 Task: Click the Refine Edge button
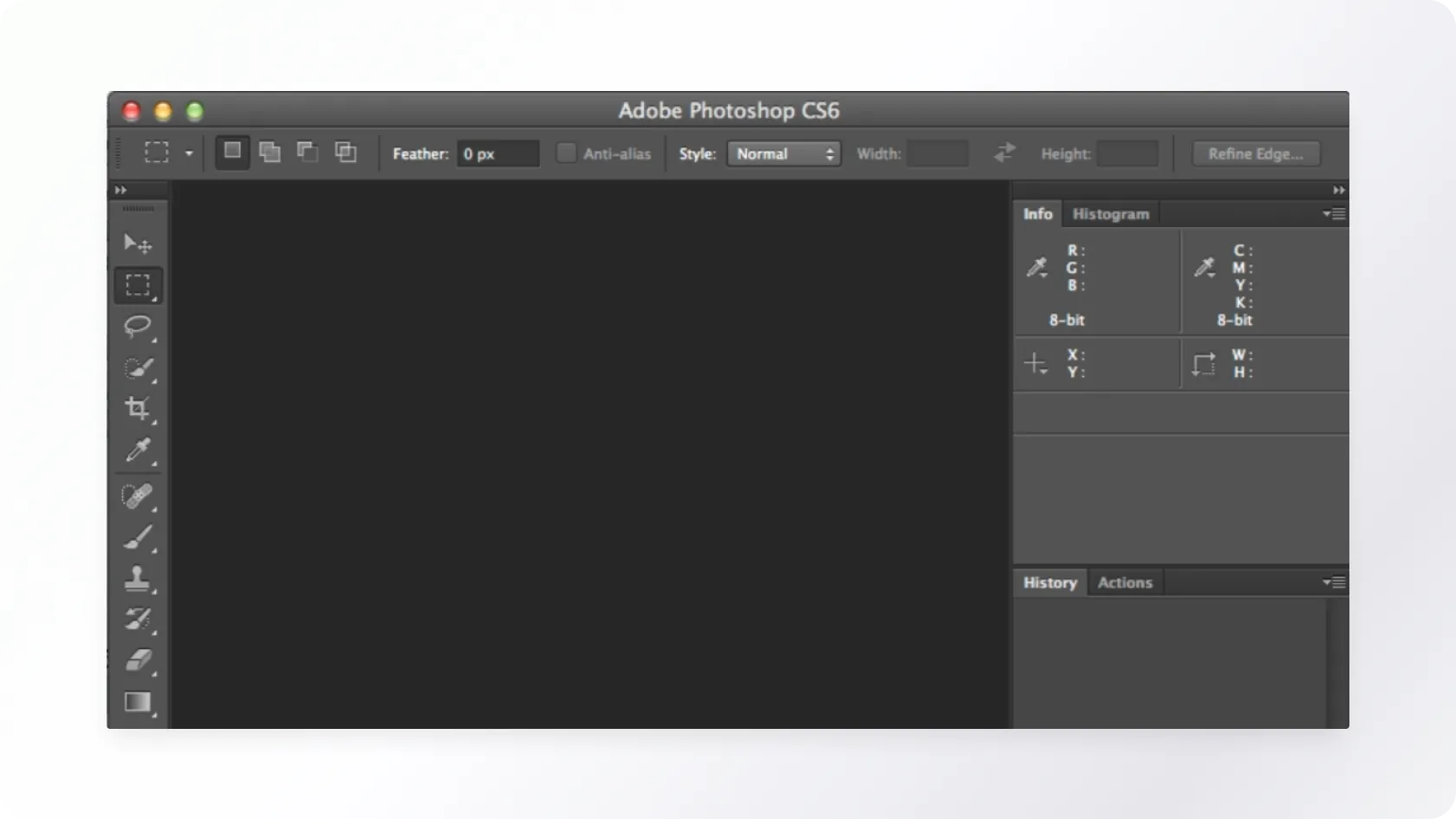tap(1255, 154)
